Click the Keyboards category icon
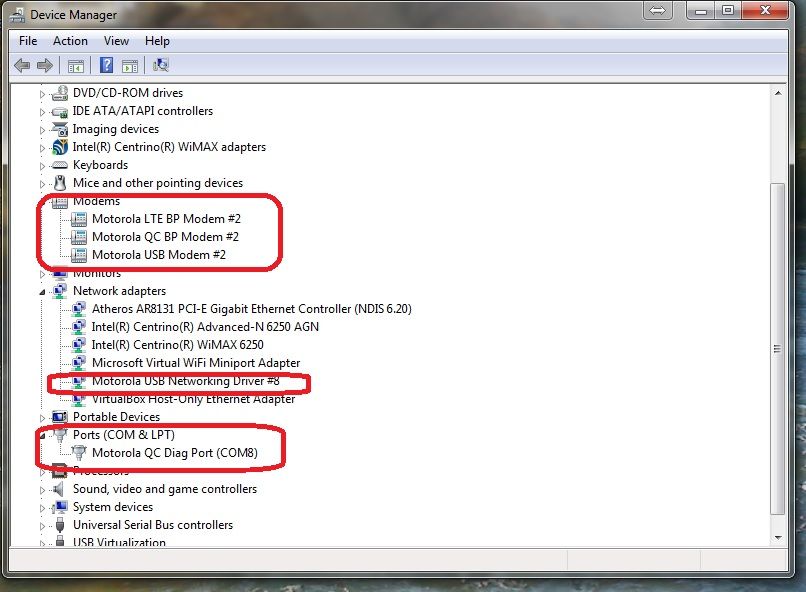Image resolution: width=806 pixels, height=592 pixels. tap(60, 165)
